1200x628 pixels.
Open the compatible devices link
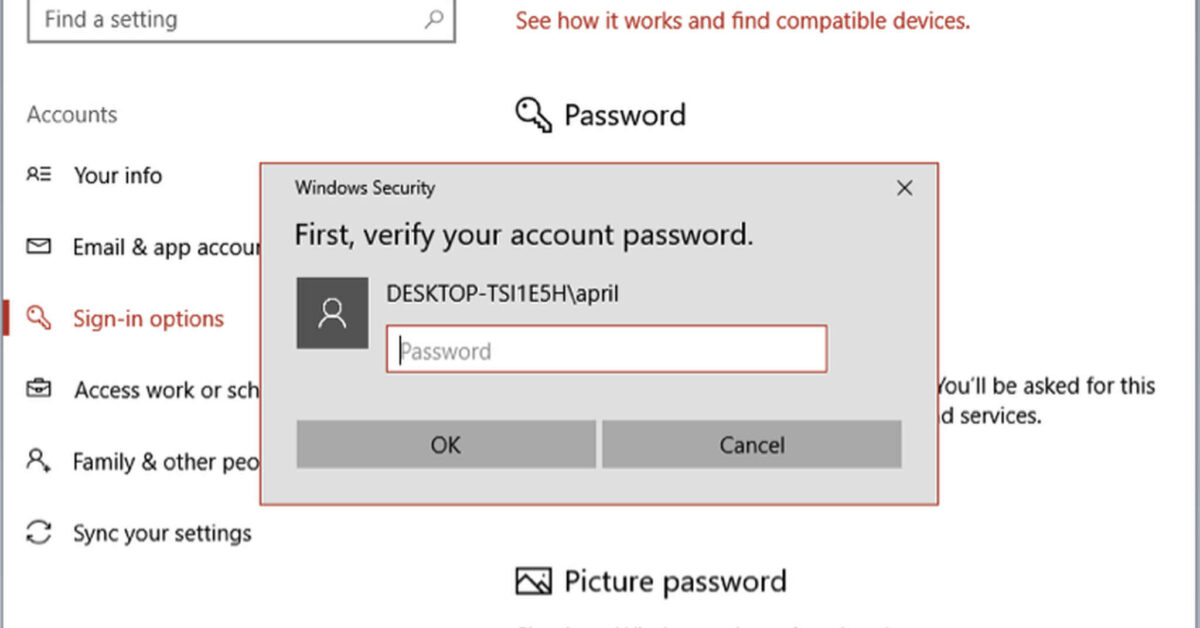(x=742, y=20)
